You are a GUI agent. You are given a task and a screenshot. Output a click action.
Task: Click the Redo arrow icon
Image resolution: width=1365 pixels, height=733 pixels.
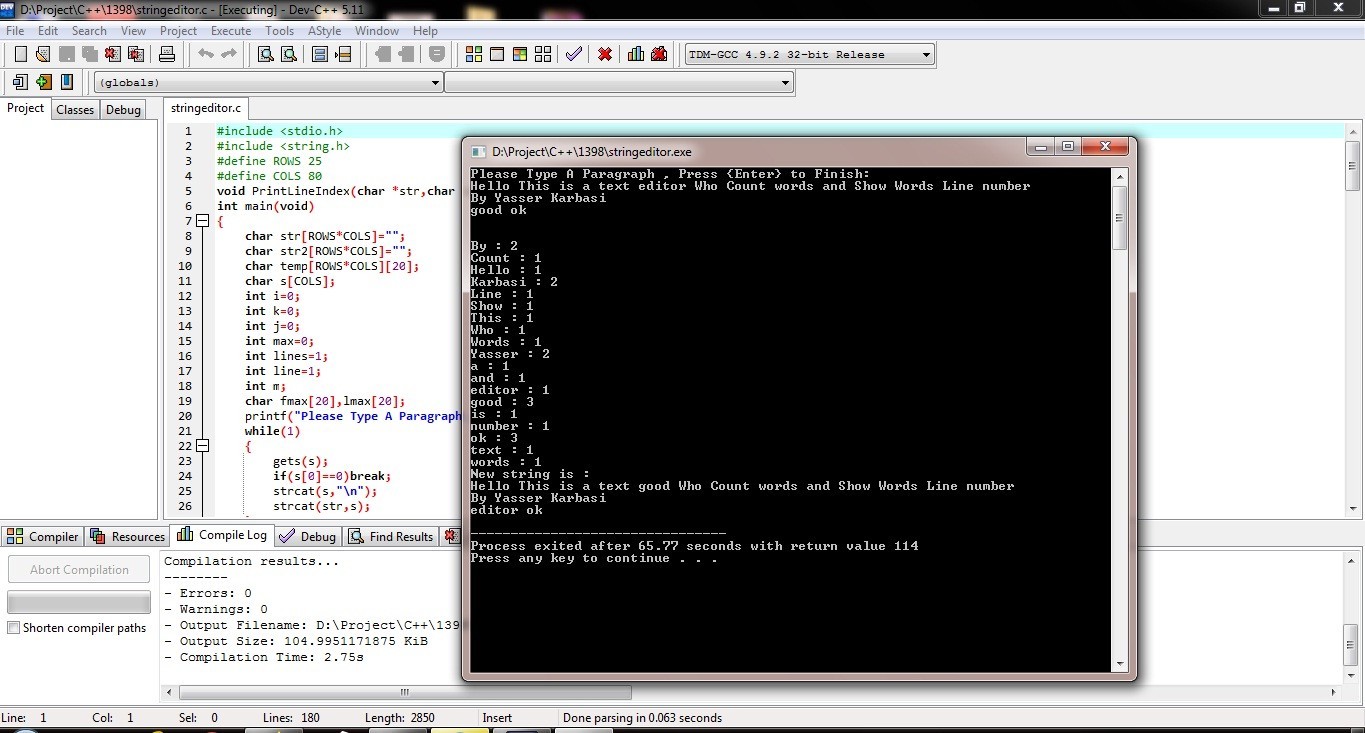click(x=228, y=54)
